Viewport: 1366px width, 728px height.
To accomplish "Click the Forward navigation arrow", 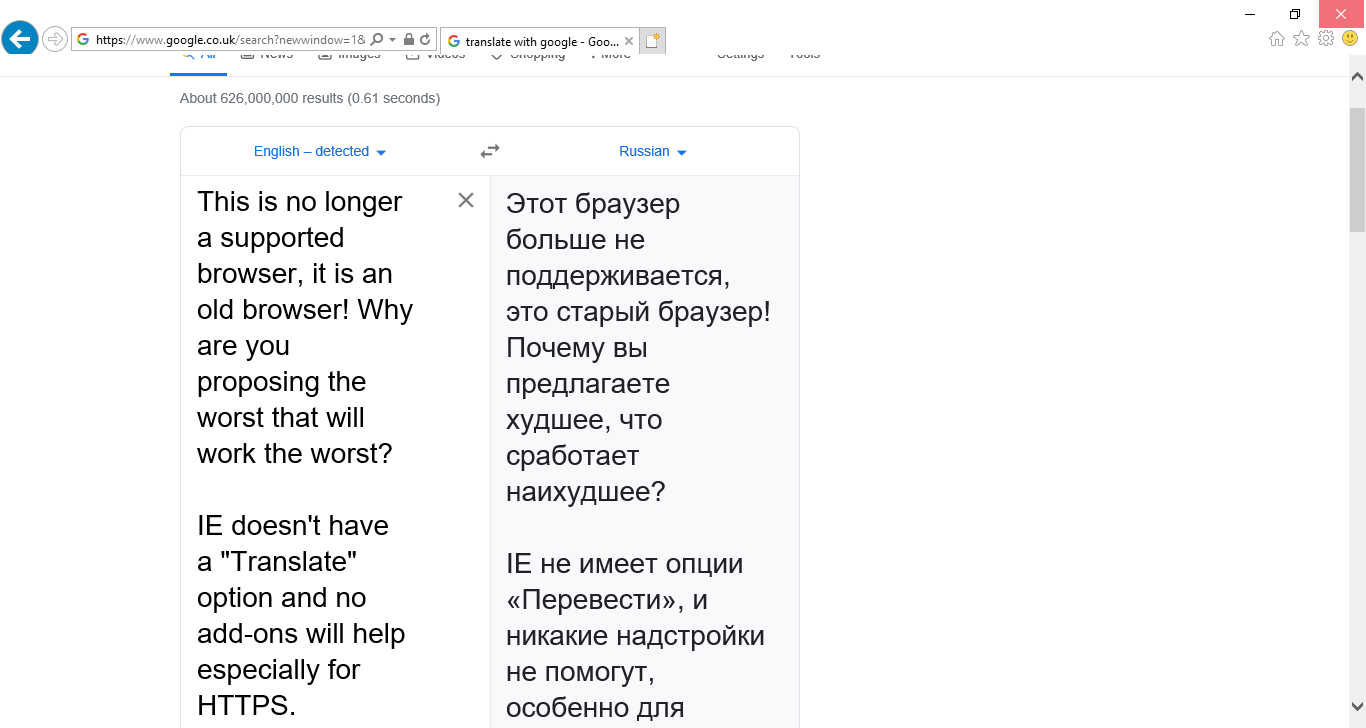I will (55, 40).
